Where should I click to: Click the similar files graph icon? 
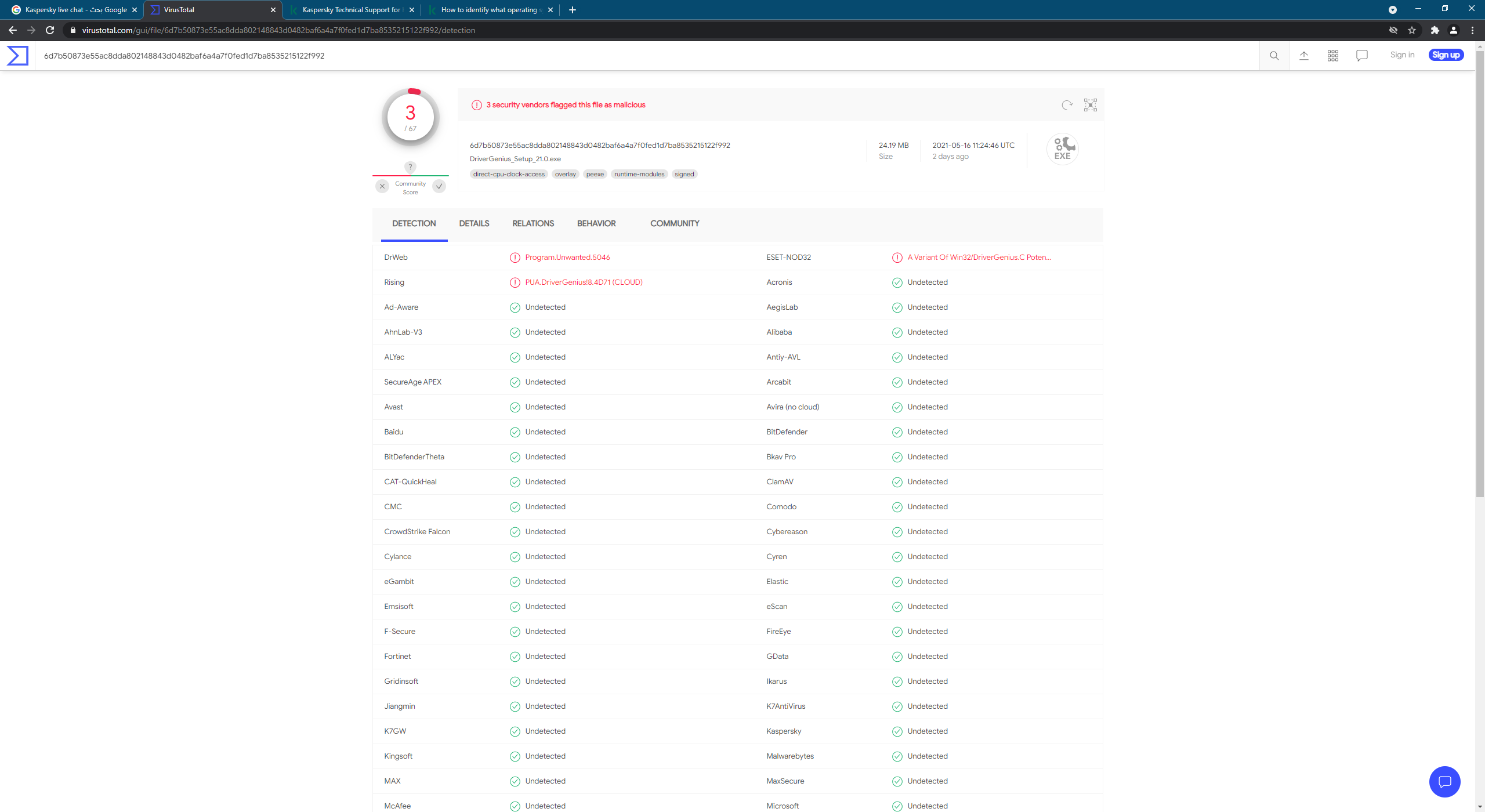point(1090,105)
